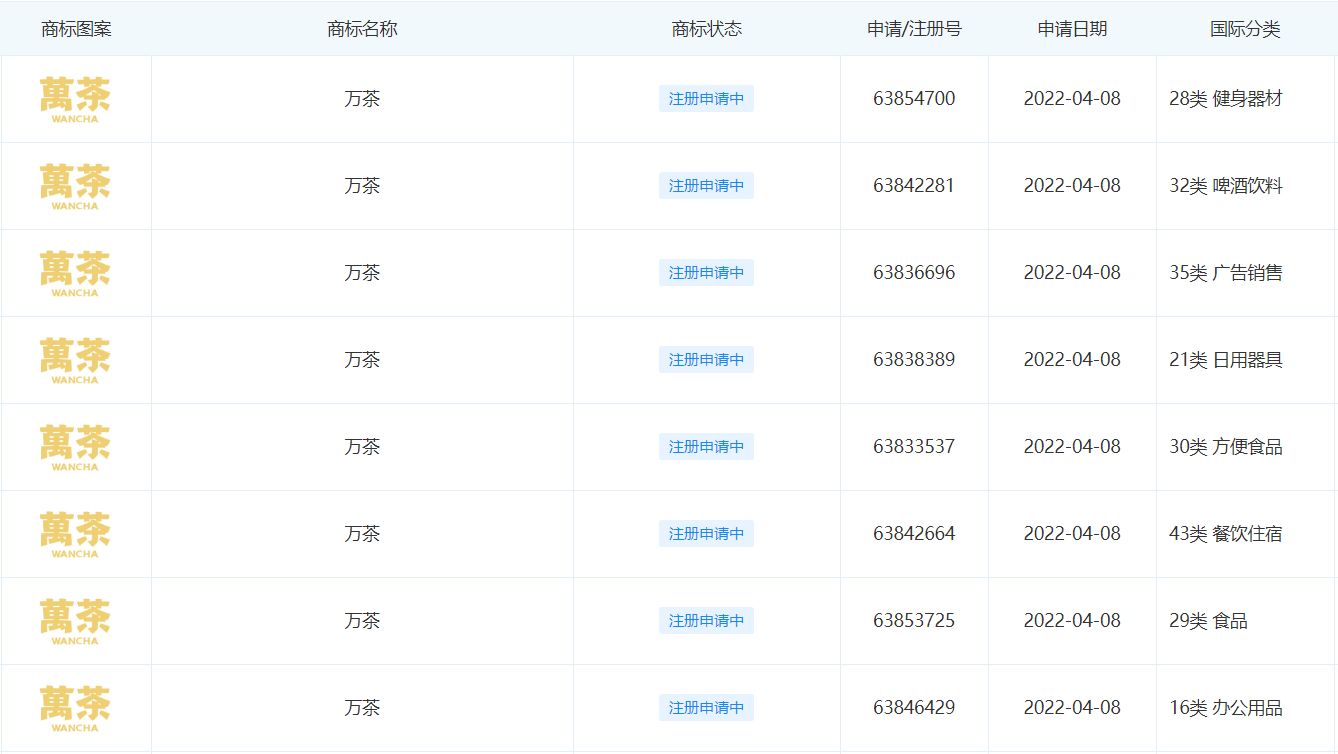1338x754 pixels.
Task: Open WANCHA logo thumbnail in row 63833537
Action: coord(75,447)
